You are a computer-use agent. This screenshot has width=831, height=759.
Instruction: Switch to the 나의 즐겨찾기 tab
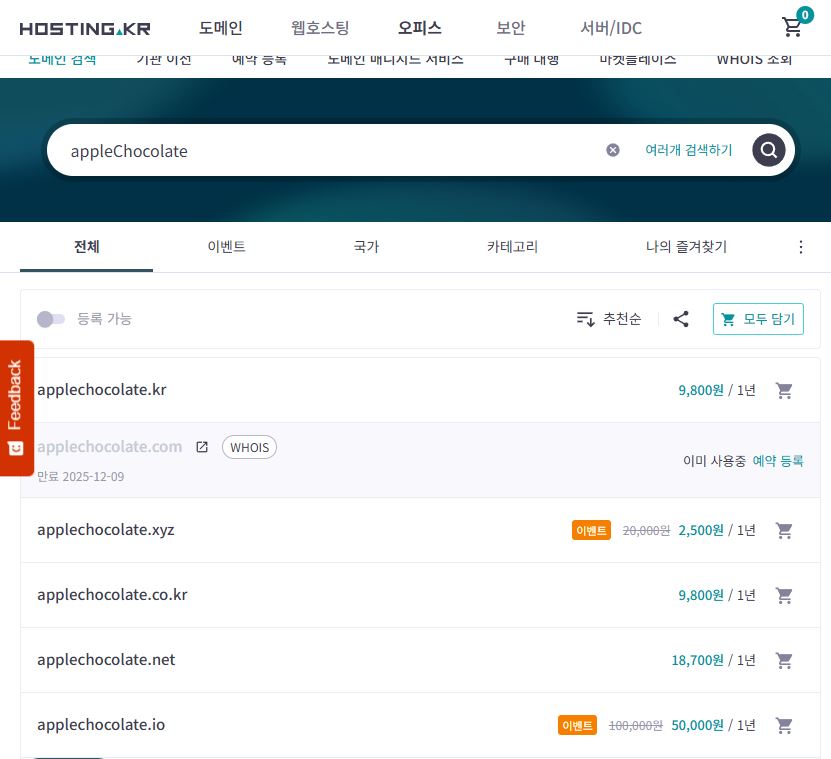coord(686,246)
